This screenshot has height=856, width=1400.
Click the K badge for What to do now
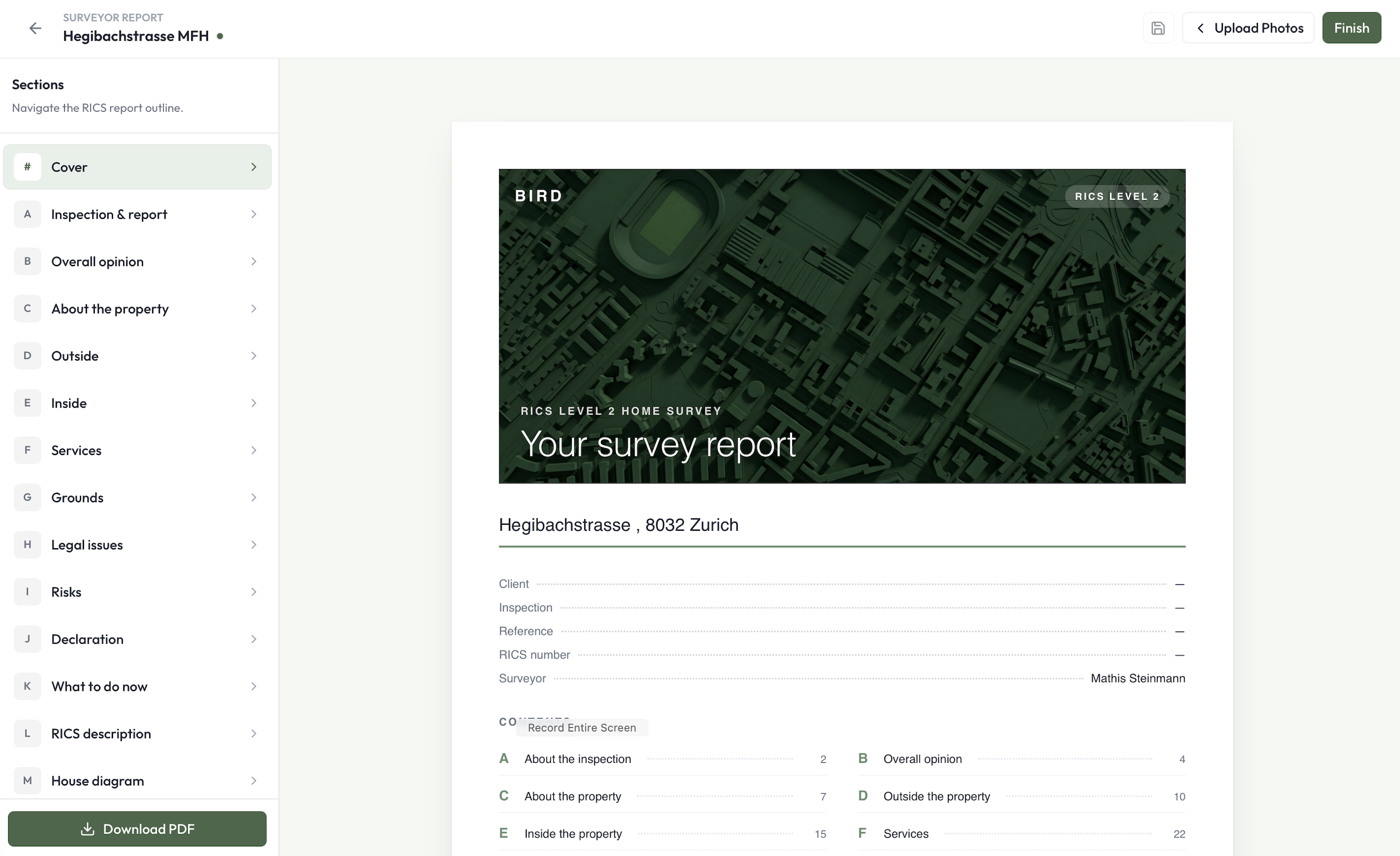27,686
